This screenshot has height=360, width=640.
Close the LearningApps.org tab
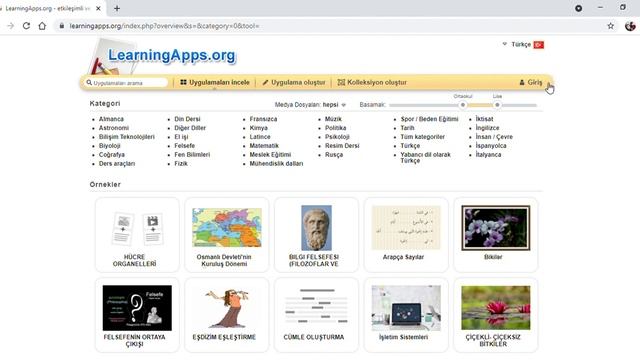click(98, 8)
